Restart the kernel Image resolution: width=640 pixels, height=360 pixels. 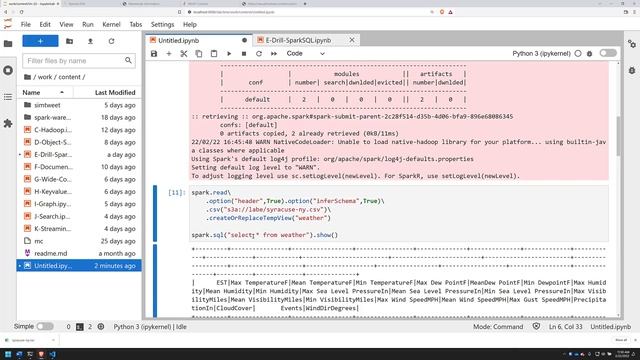click(x=259, y=53)
